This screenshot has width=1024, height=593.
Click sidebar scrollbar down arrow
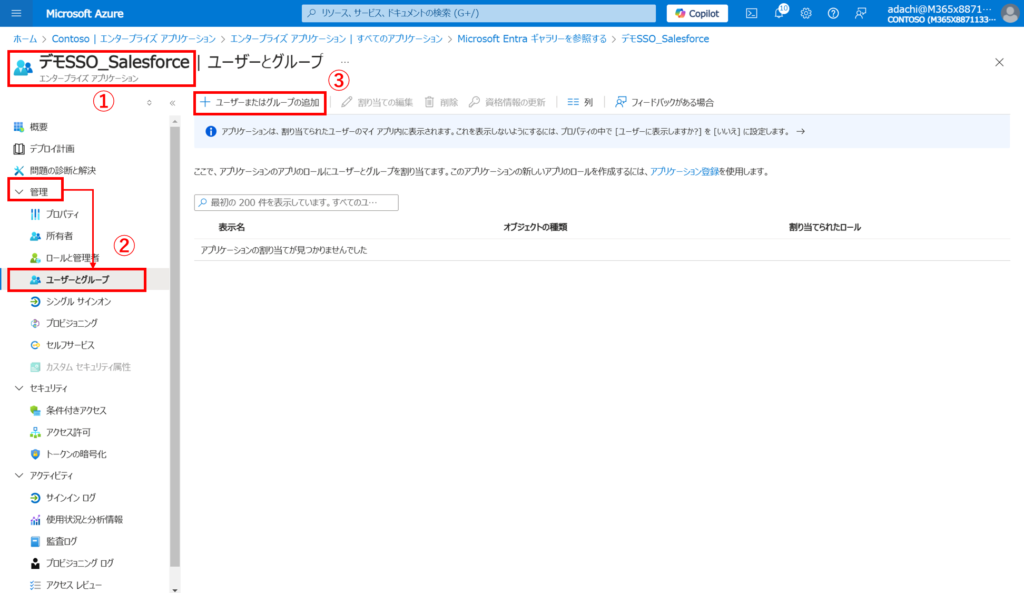point(174,589)
